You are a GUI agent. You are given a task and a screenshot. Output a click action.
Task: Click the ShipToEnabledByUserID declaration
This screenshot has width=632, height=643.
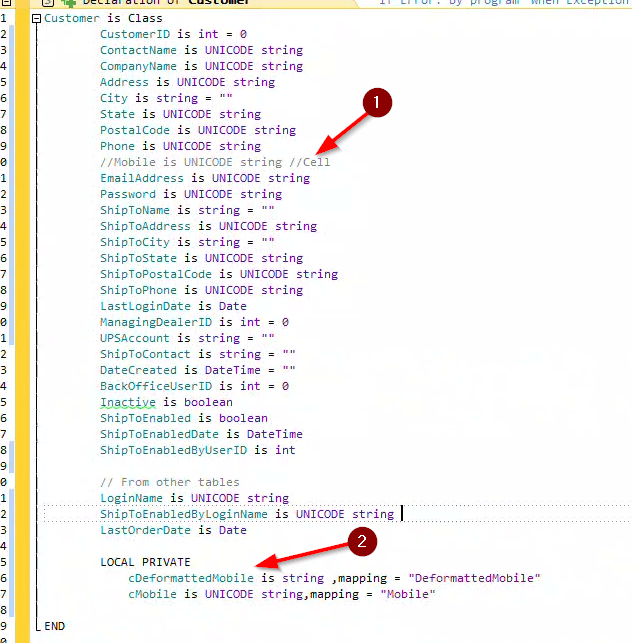click(x=198, y=450)
